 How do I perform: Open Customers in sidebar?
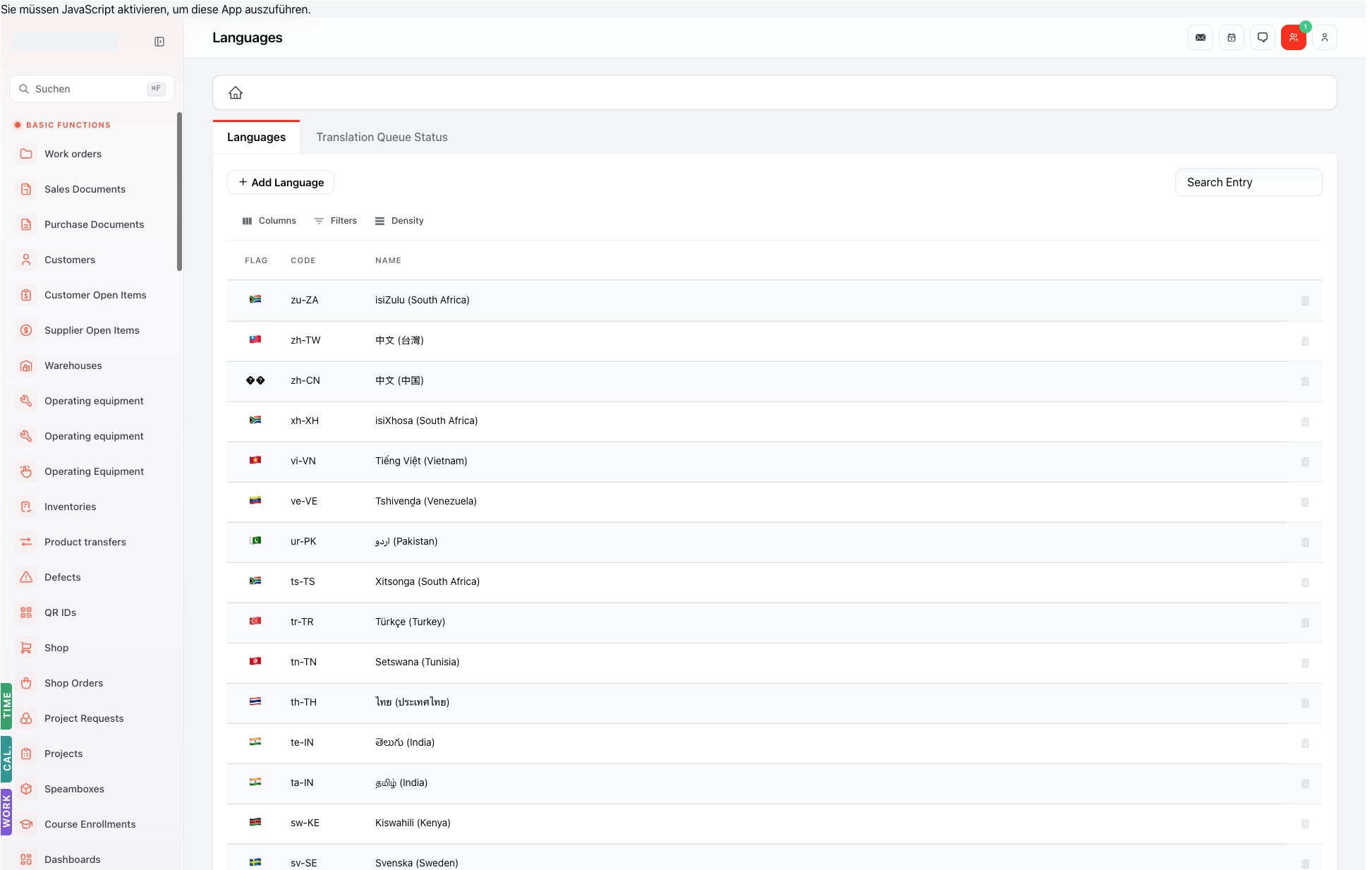[x=92, y=260]
